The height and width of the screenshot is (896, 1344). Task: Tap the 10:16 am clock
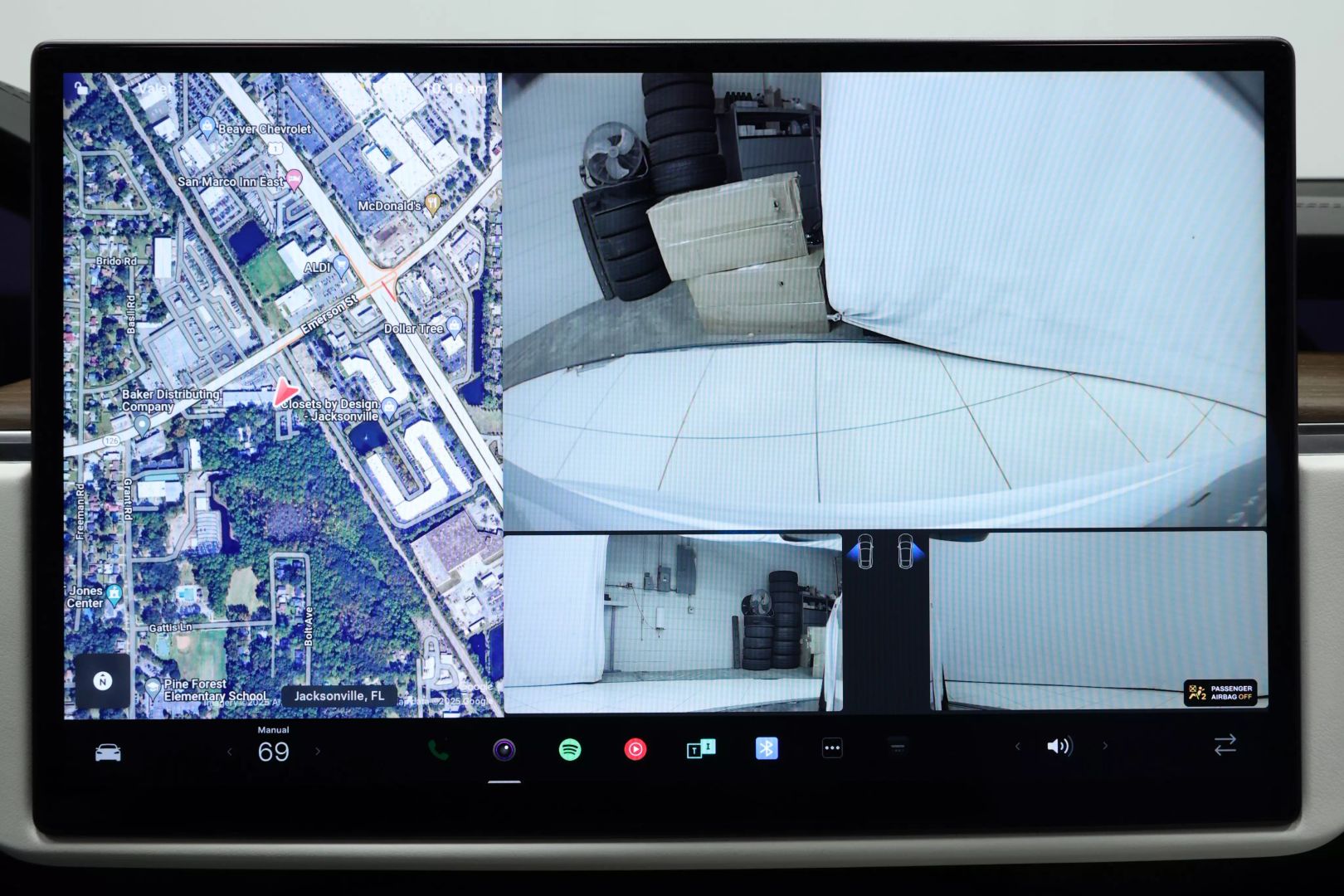[x=458, y=88]
